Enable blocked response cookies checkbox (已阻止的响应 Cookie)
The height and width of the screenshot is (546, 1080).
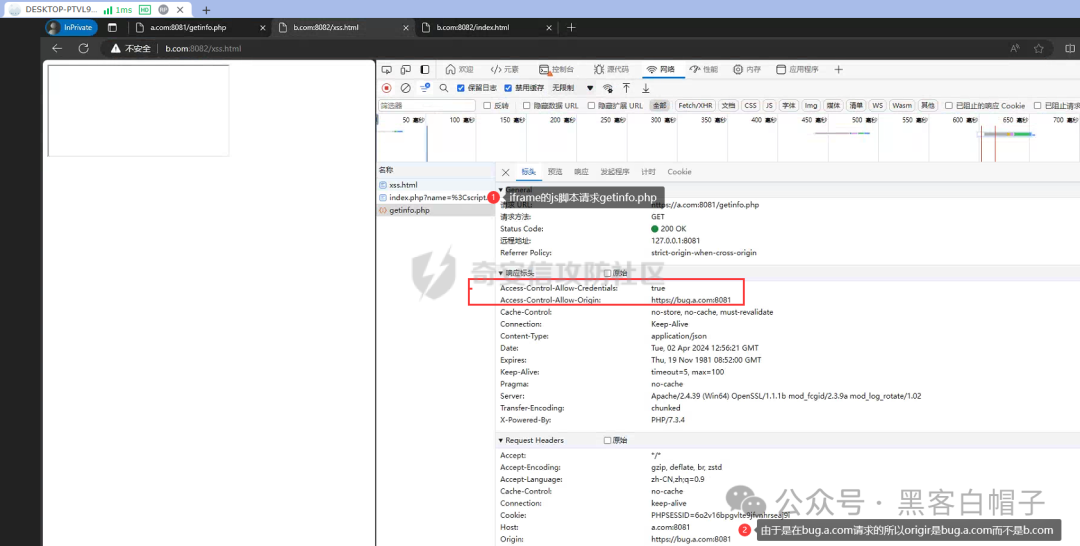coord(948,106)
